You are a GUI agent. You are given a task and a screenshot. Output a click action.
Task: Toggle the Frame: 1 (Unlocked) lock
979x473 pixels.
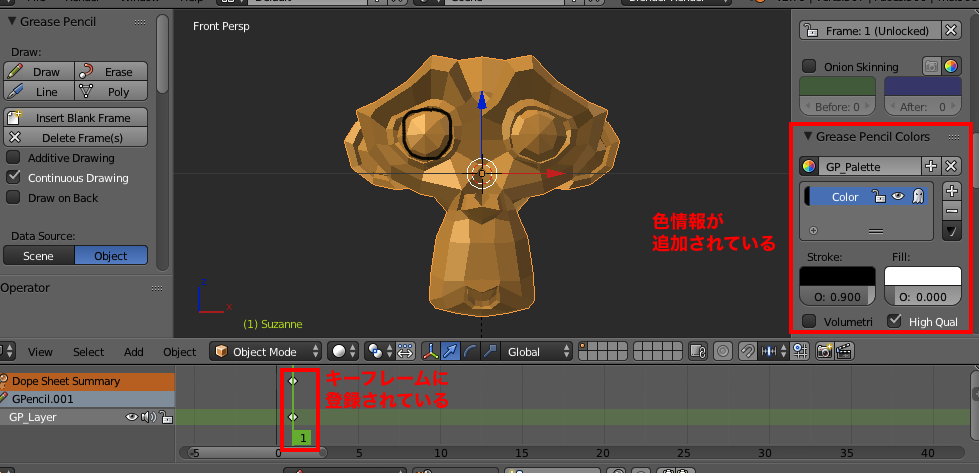(810, 31)
